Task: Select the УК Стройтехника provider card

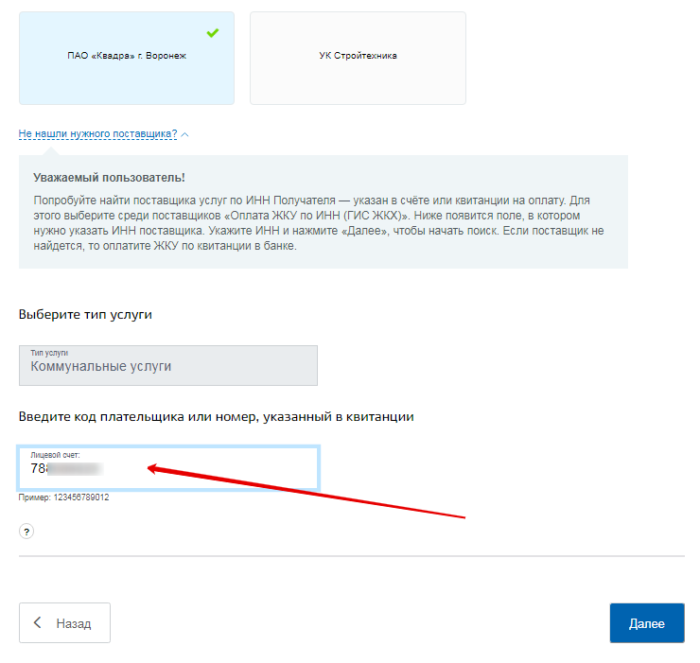Action: [358, 58]
